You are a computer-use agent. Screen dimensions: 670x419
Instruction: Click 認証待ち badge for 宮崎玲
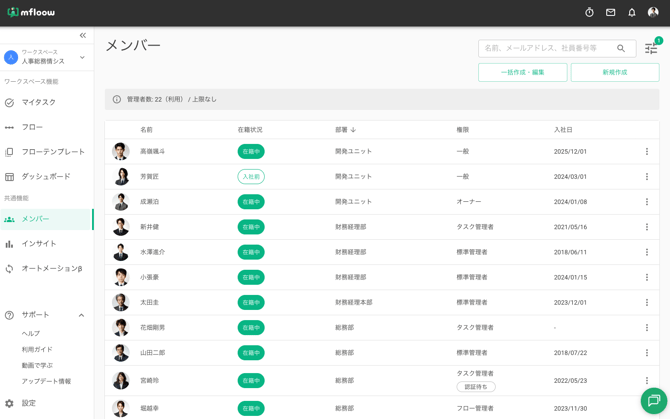click(x=476, y=387)
